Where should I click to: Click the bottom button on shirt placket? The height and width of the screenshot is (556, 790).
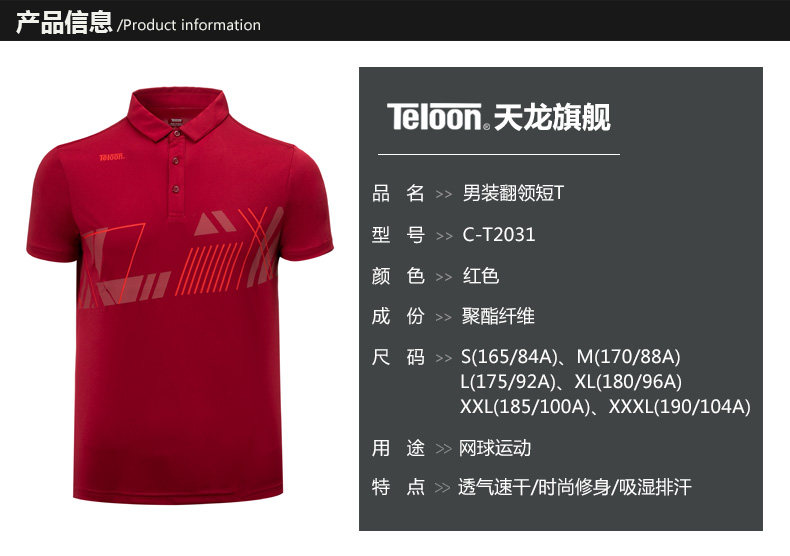click(176, 189)
